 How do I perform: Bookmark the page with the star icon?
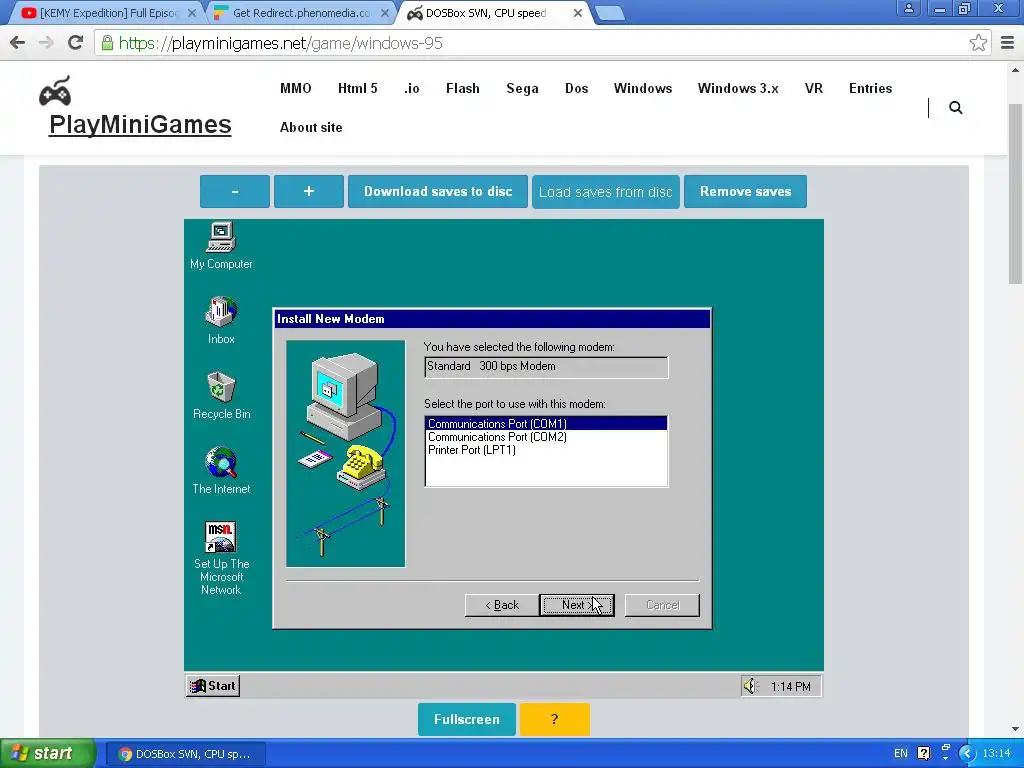(x=978, y=43)
